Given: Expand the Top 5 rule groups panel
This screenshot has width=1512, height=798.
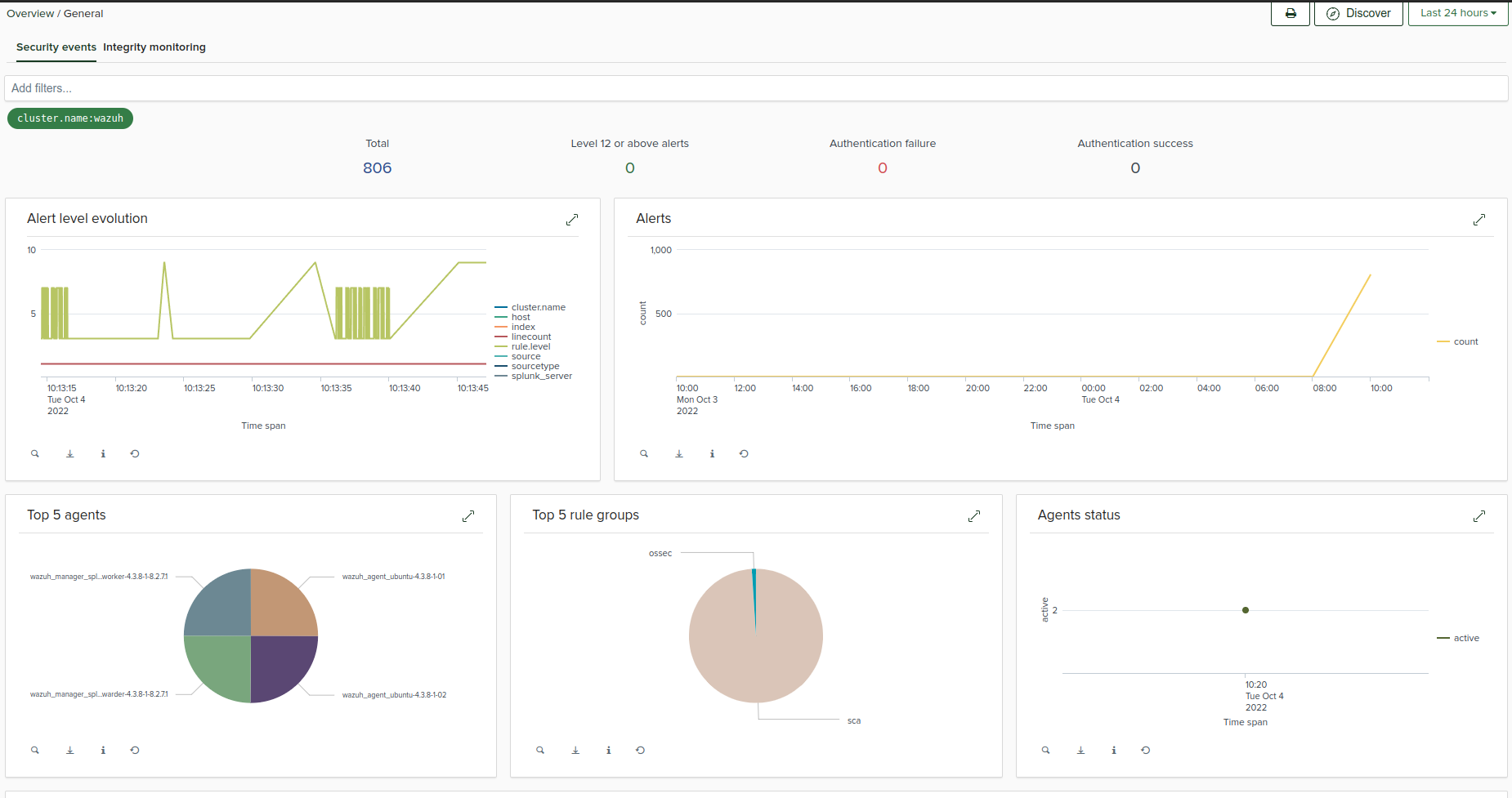Looking at the screenshot, I should click(974, 516).
